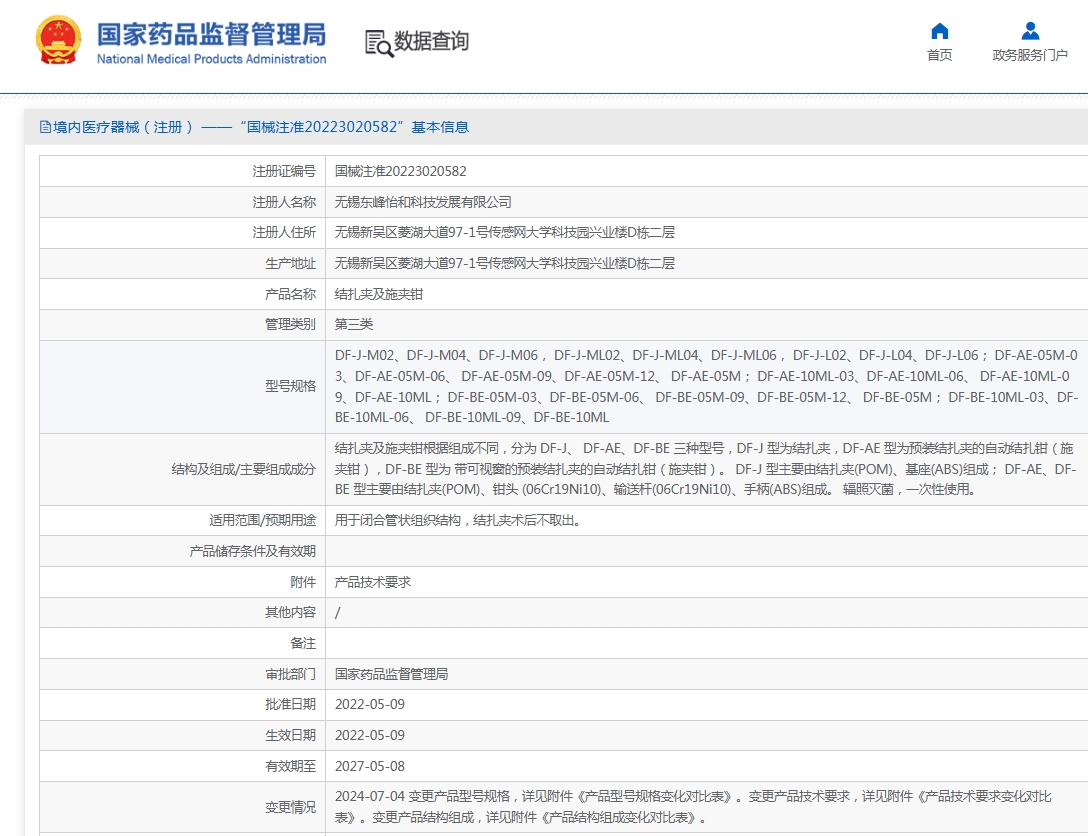
Task: Click the 注册人名称 label cell
Action: click(x=182, y=202)
